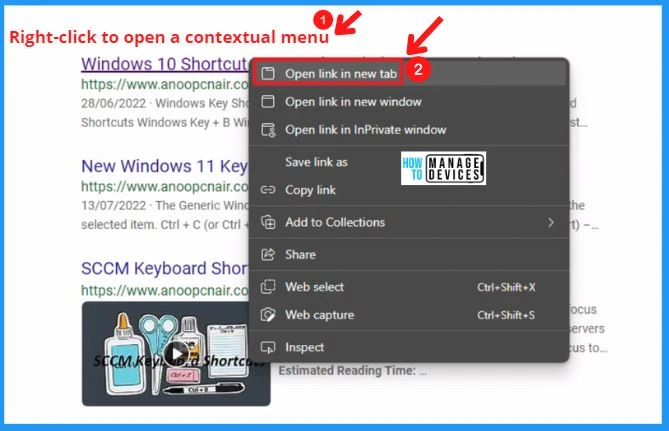Click the Web select icon
This screenshot has height=431, width=669.
[268, 287]
